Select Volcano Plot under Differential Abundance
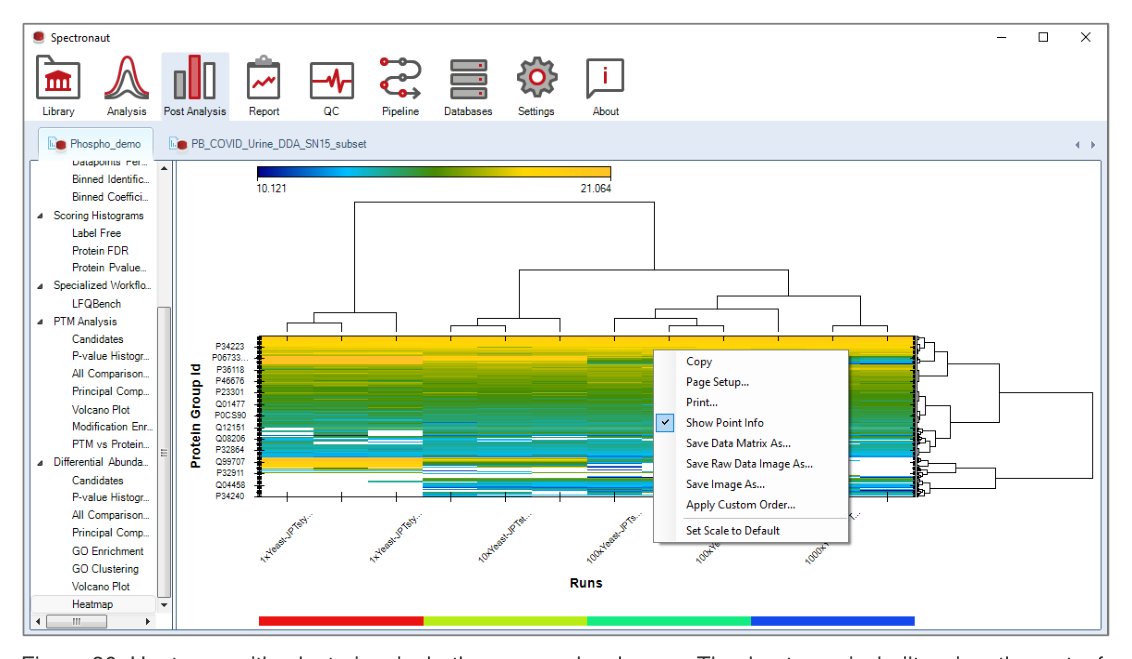 100,587
